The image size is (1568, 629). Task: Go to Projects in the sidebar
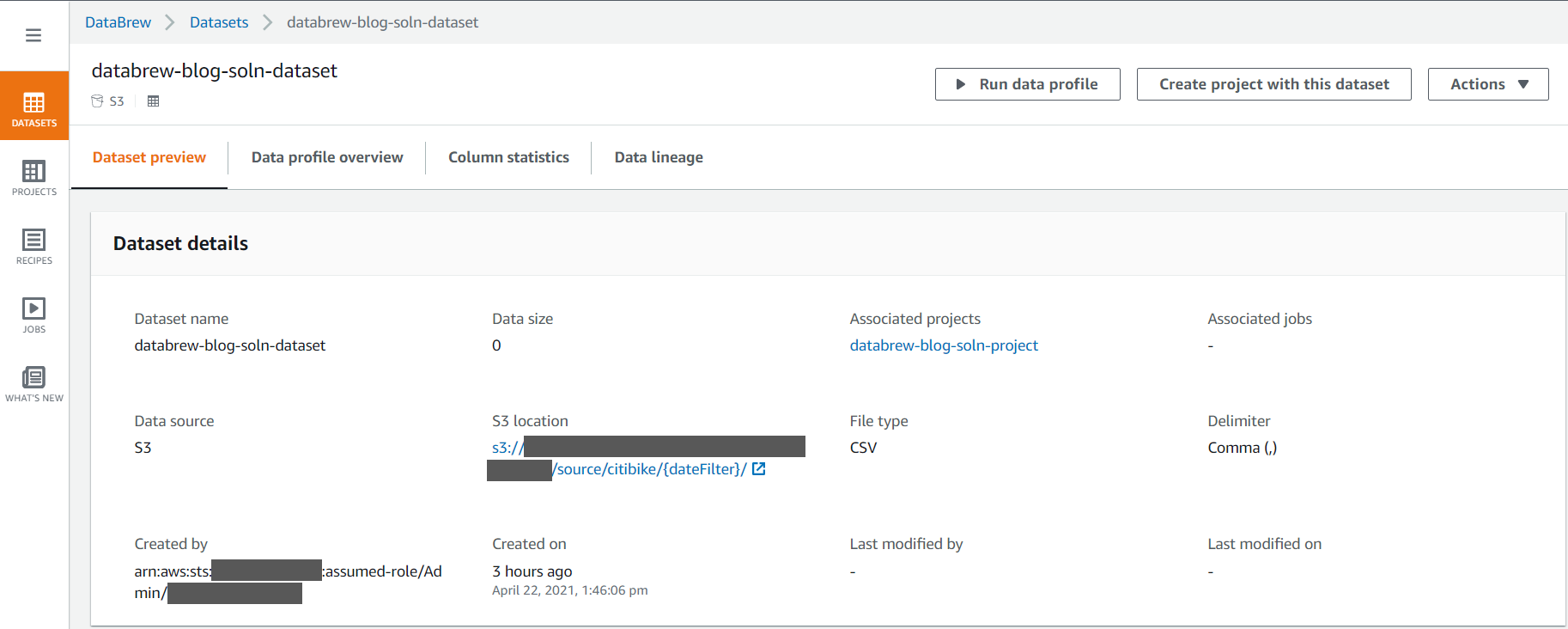pos(34,178)
